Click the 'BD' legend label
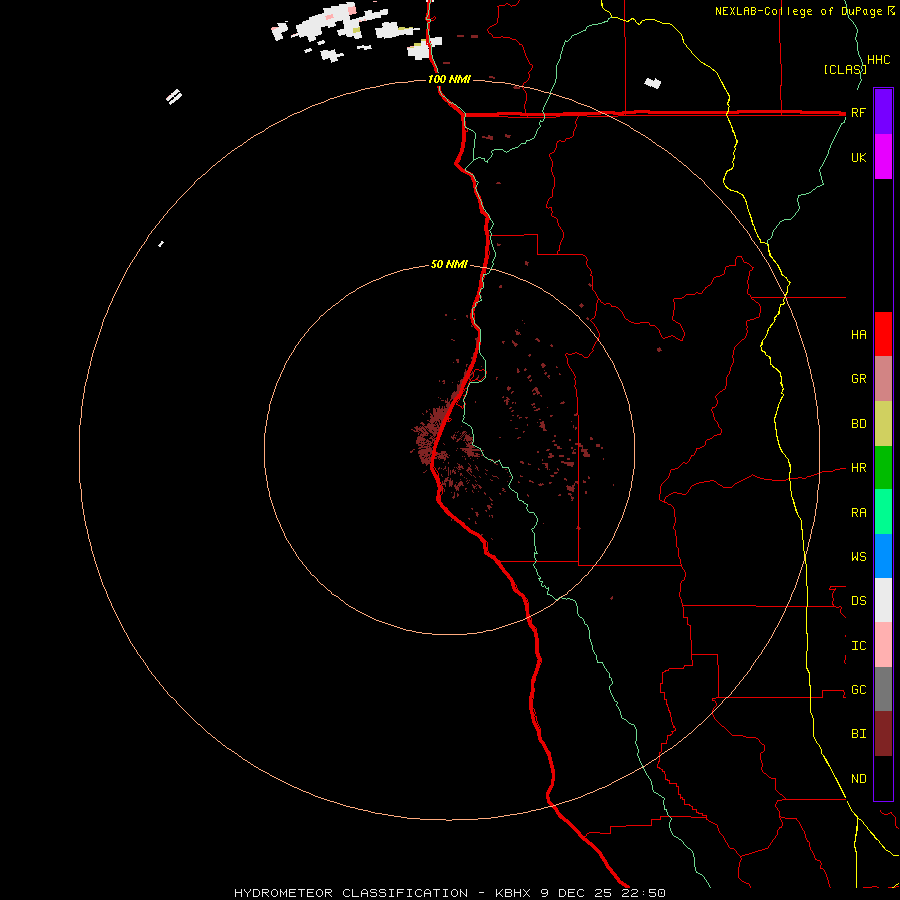Screen dimensions: 900x900 pos(859,424)
